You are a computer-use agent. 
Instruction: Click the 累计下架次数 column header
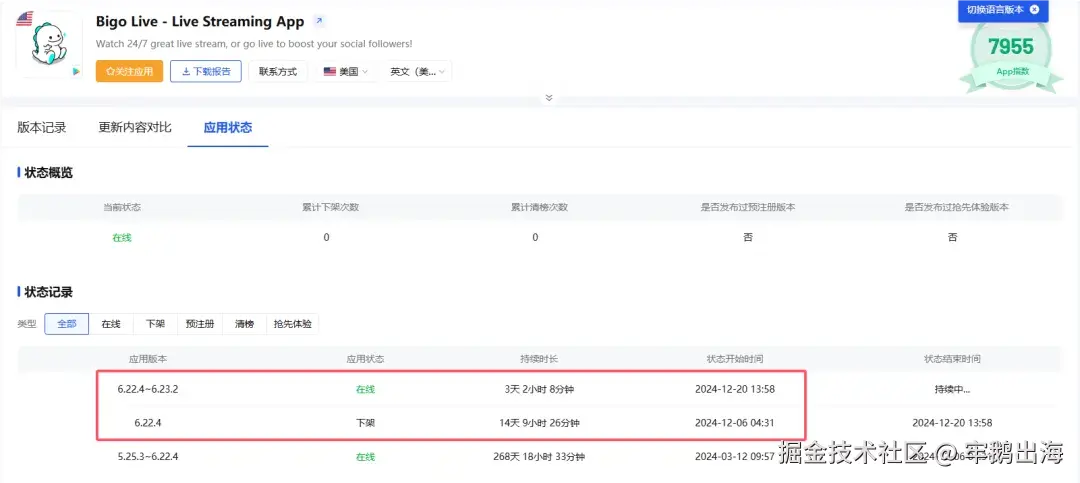click(x=331, y=207)
